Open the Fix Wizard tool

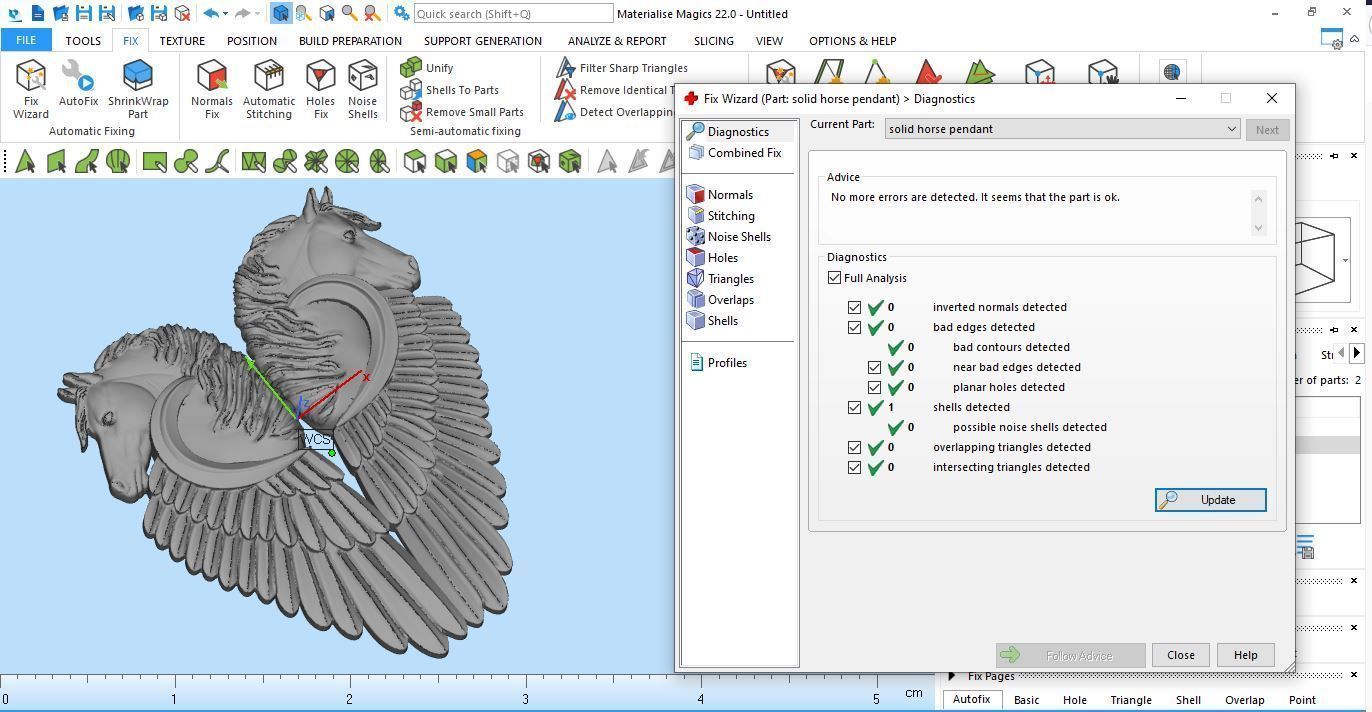(x=30, y=88)
